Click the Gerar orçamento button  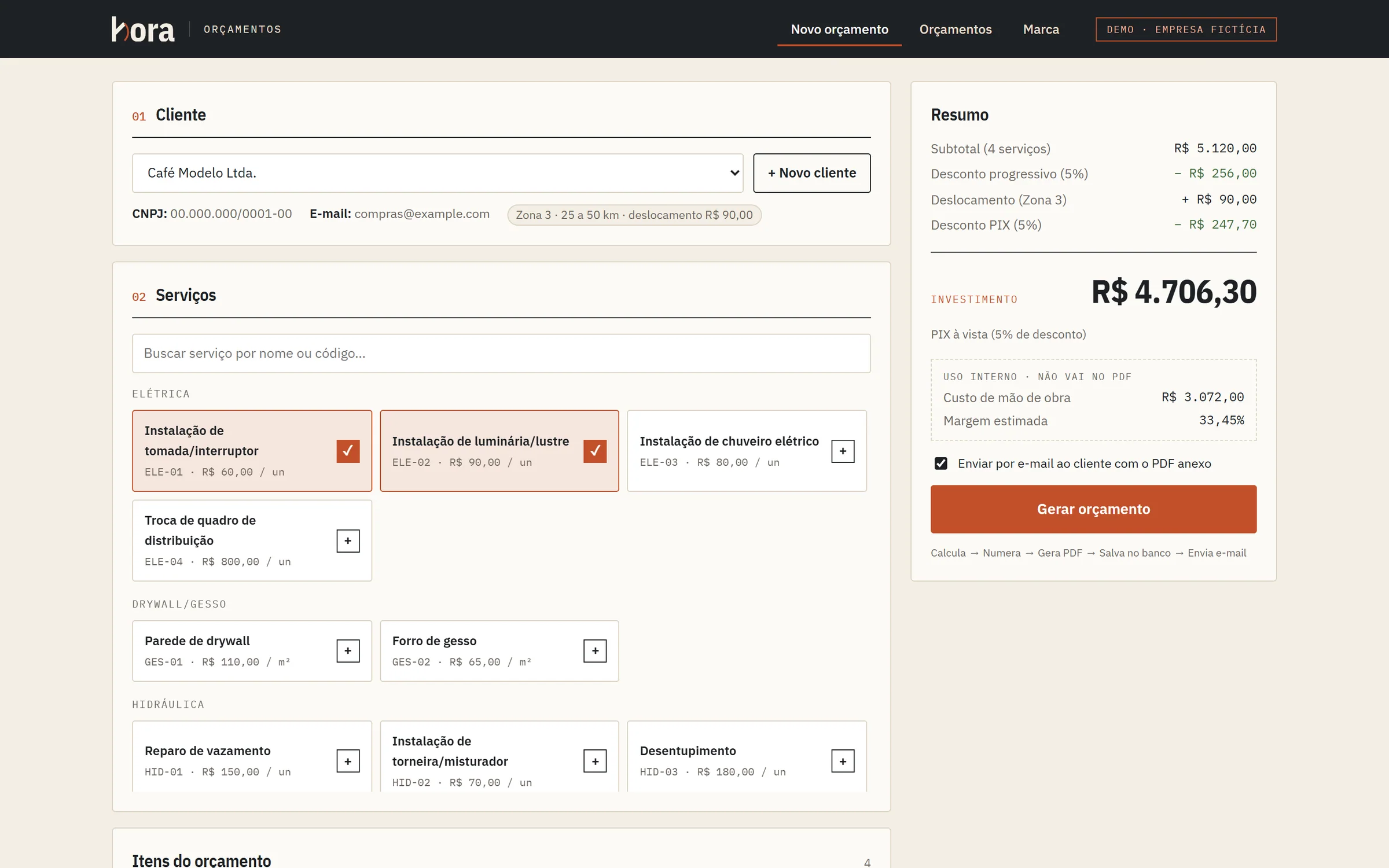pyautogui.click(x=1093, y=509)
